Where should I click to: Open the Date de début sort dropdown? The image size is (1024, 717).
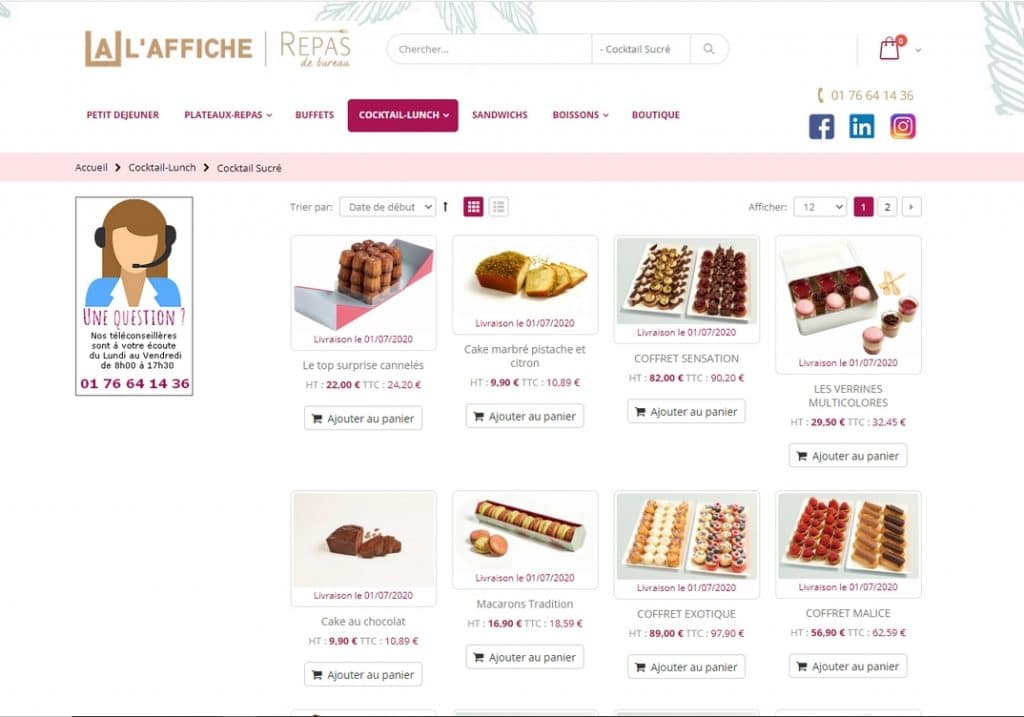pos(388,207)
